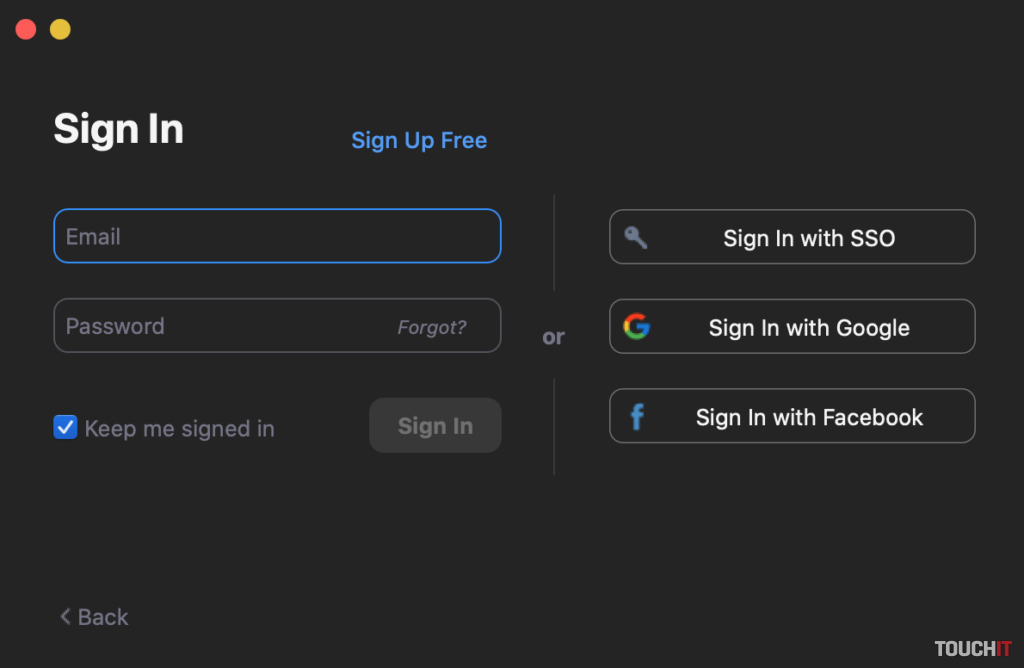
Task: Click the TOUCHIT watermark logo
Action: pyautogui.click(x=972, y=649)
